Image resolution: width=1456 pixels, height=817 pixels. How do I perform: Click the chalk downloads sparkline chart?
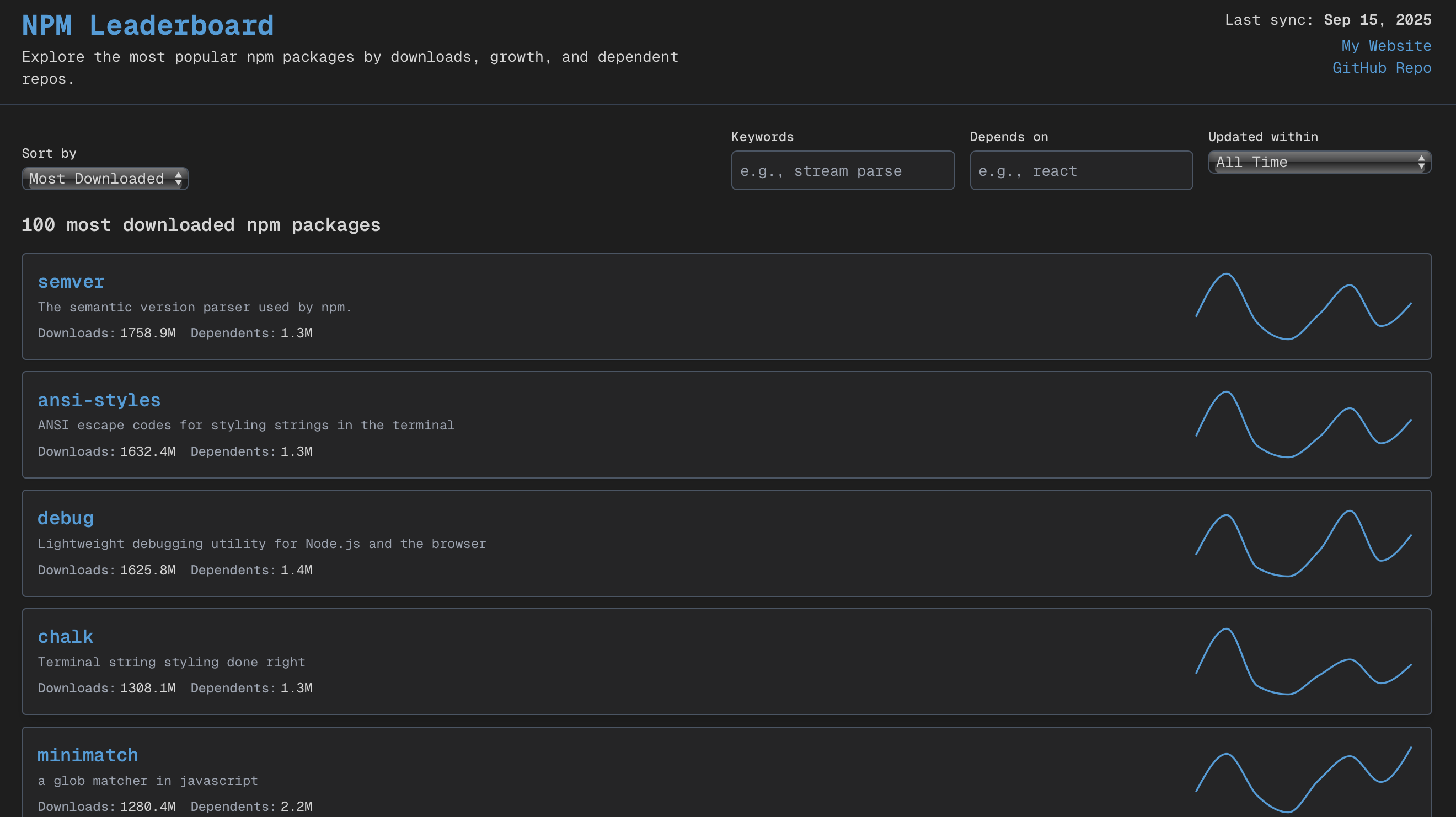(1303, 661)
